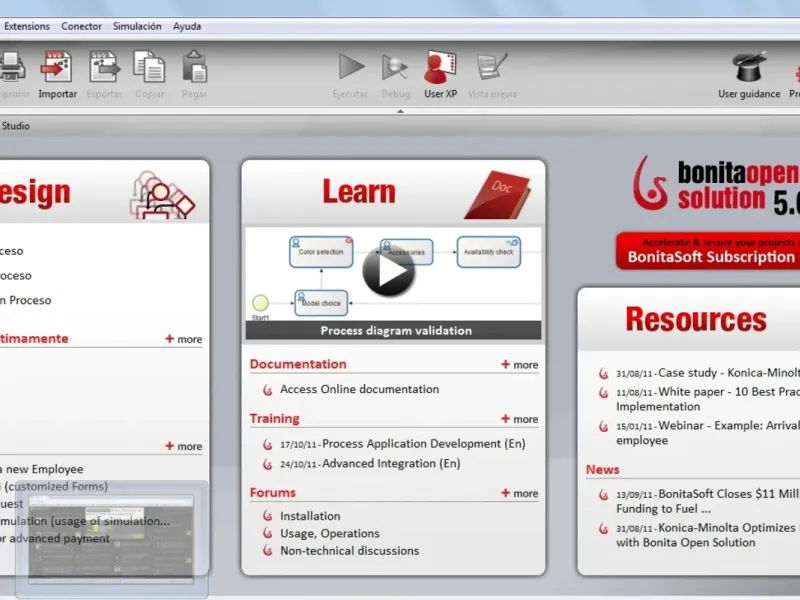Collapse the toolbar with small up arrow
This screenshot has height=600, width=800.
click(401, 111)
